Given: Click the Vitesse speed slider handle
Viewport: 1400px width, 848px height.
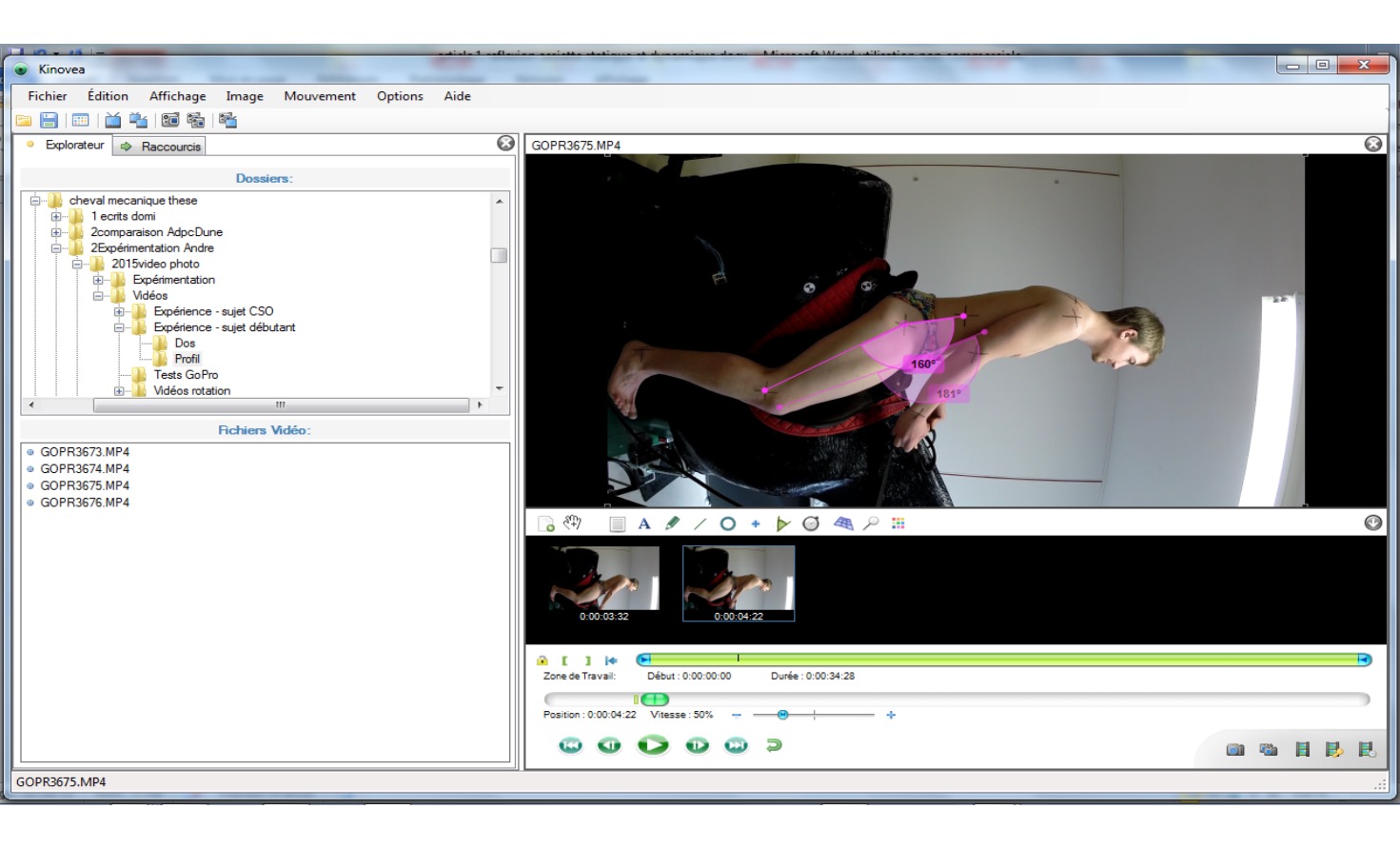Looking at the screenshot, I should pos(782,715).
